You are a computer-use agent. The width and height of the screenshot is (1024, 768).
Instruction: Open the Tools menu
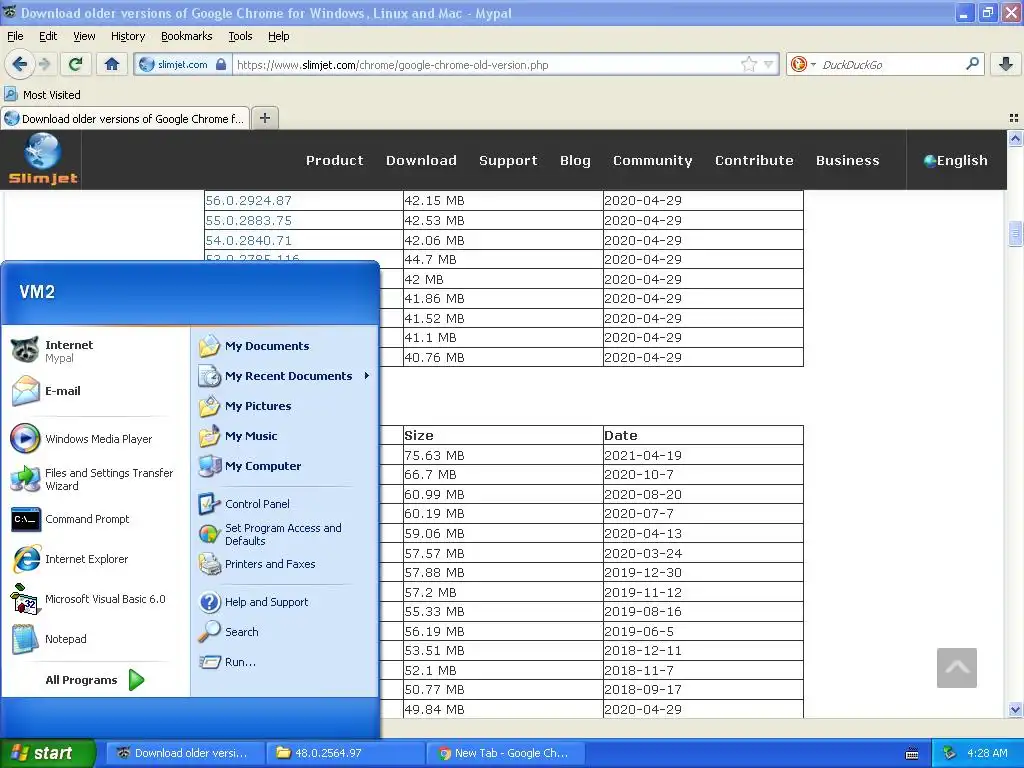tap(240, 36)
